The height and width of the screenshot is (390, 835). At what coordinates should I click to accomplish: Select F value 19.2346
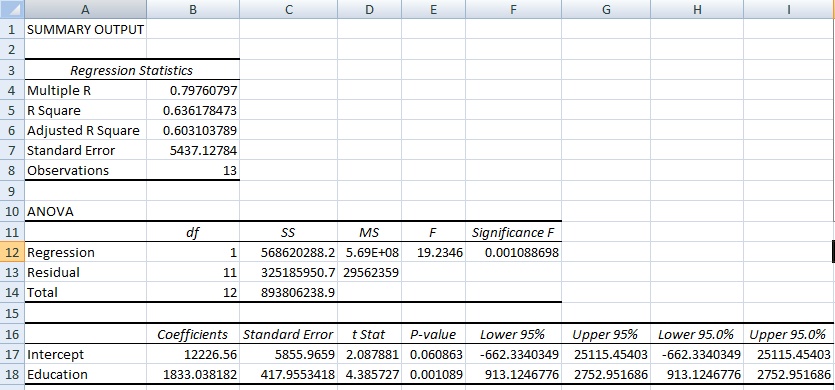[x=433, y=252]
